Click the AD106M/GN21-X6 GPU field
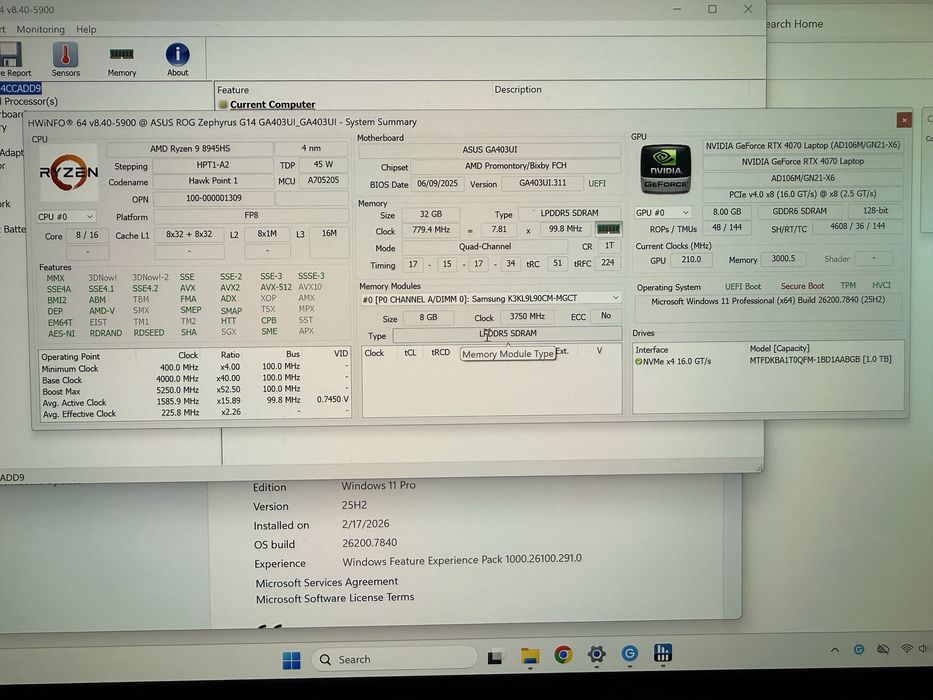The height and width of the screenshot is (700, 933). coord(802,178)
